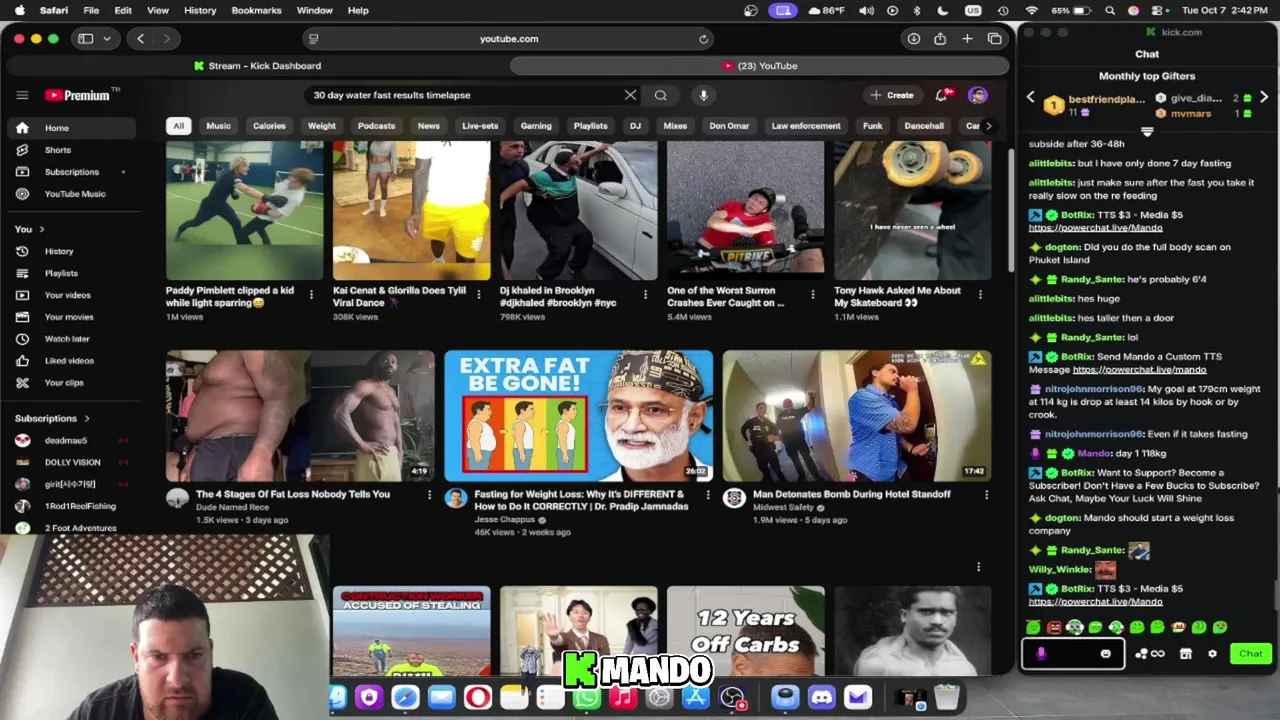Viewport: 1280px width, 720px height.
Task: Open Your clips in the sidebar
Action: pos(70,382)
